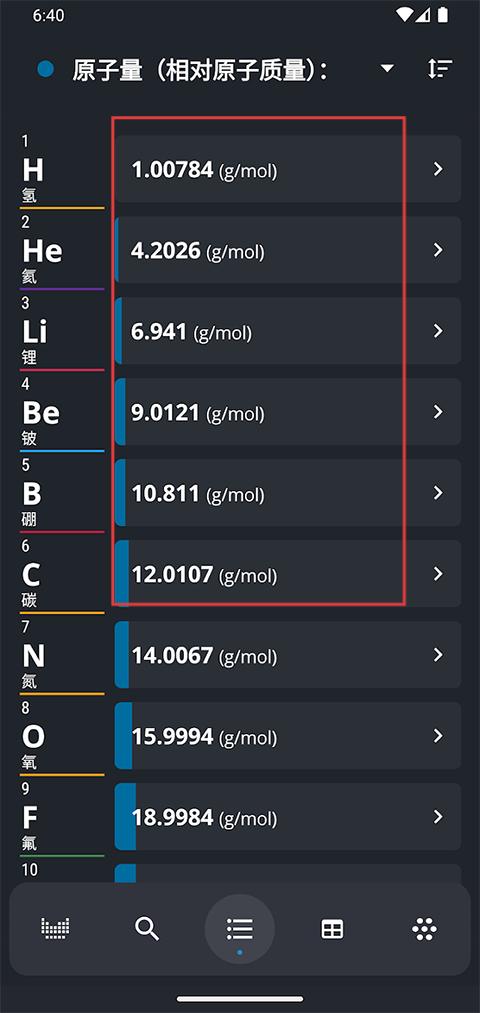The image size is (480, 1013).
Task: Open Fluorine details arrow
Action: point(439,817)
